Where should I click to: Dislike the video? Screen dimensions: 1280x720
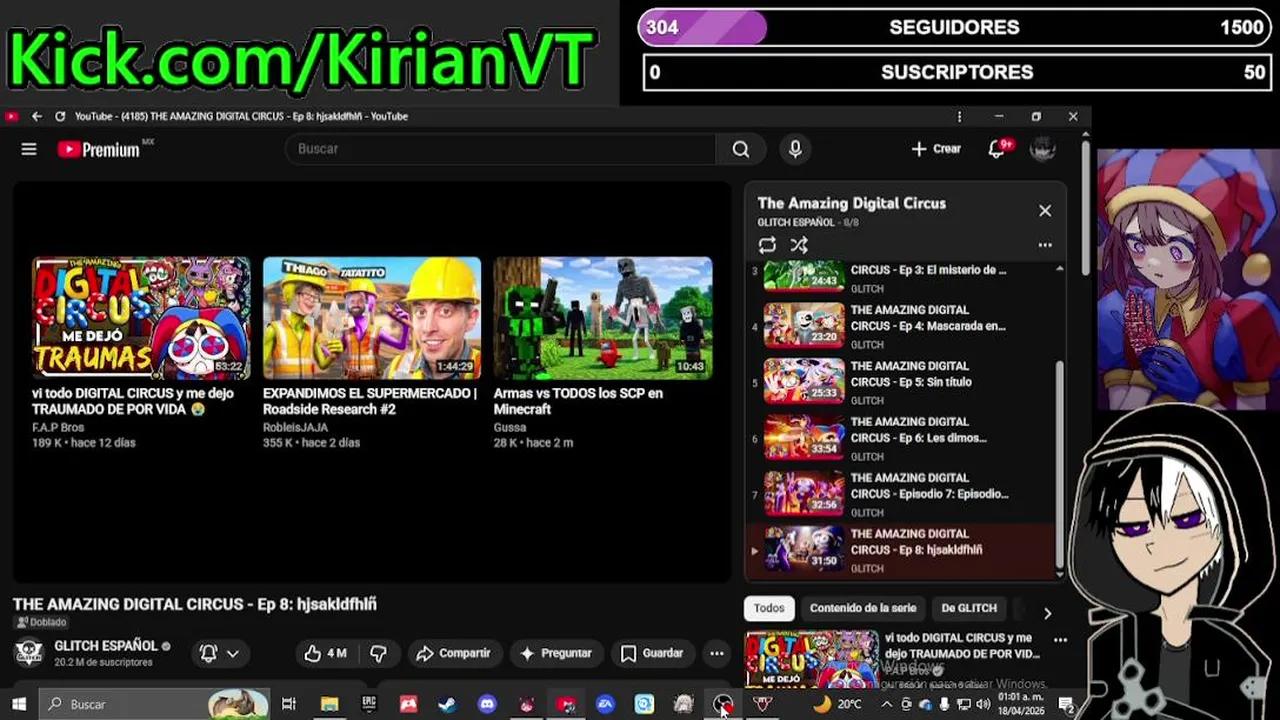379,653
